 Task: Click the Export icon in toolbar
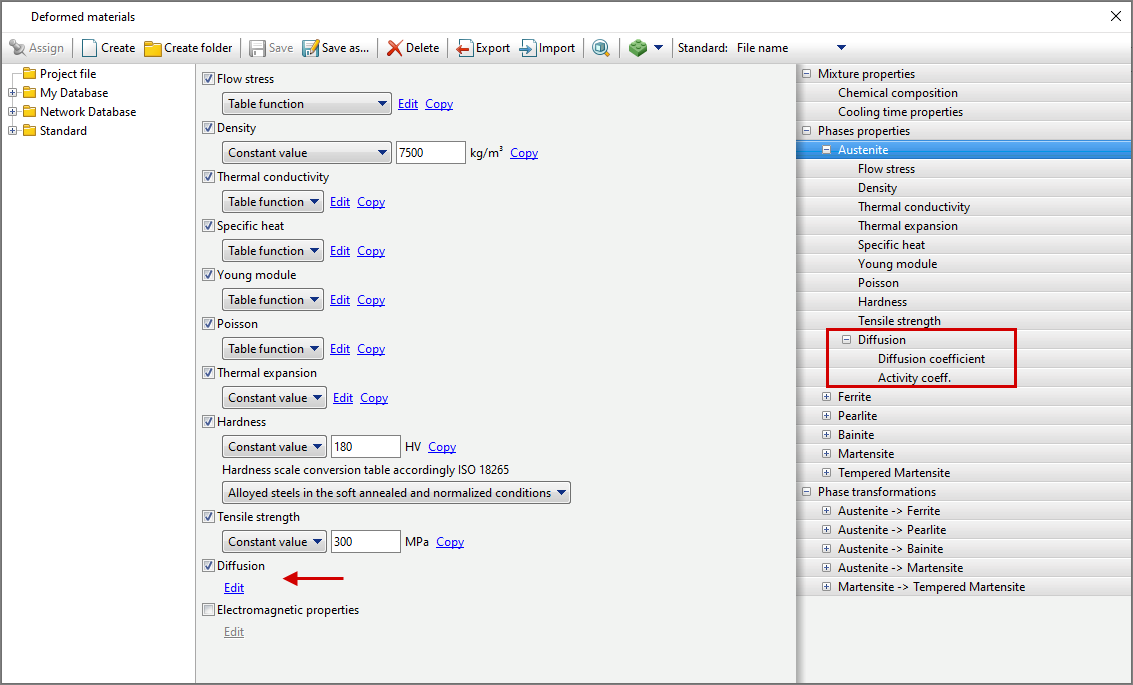465,48
